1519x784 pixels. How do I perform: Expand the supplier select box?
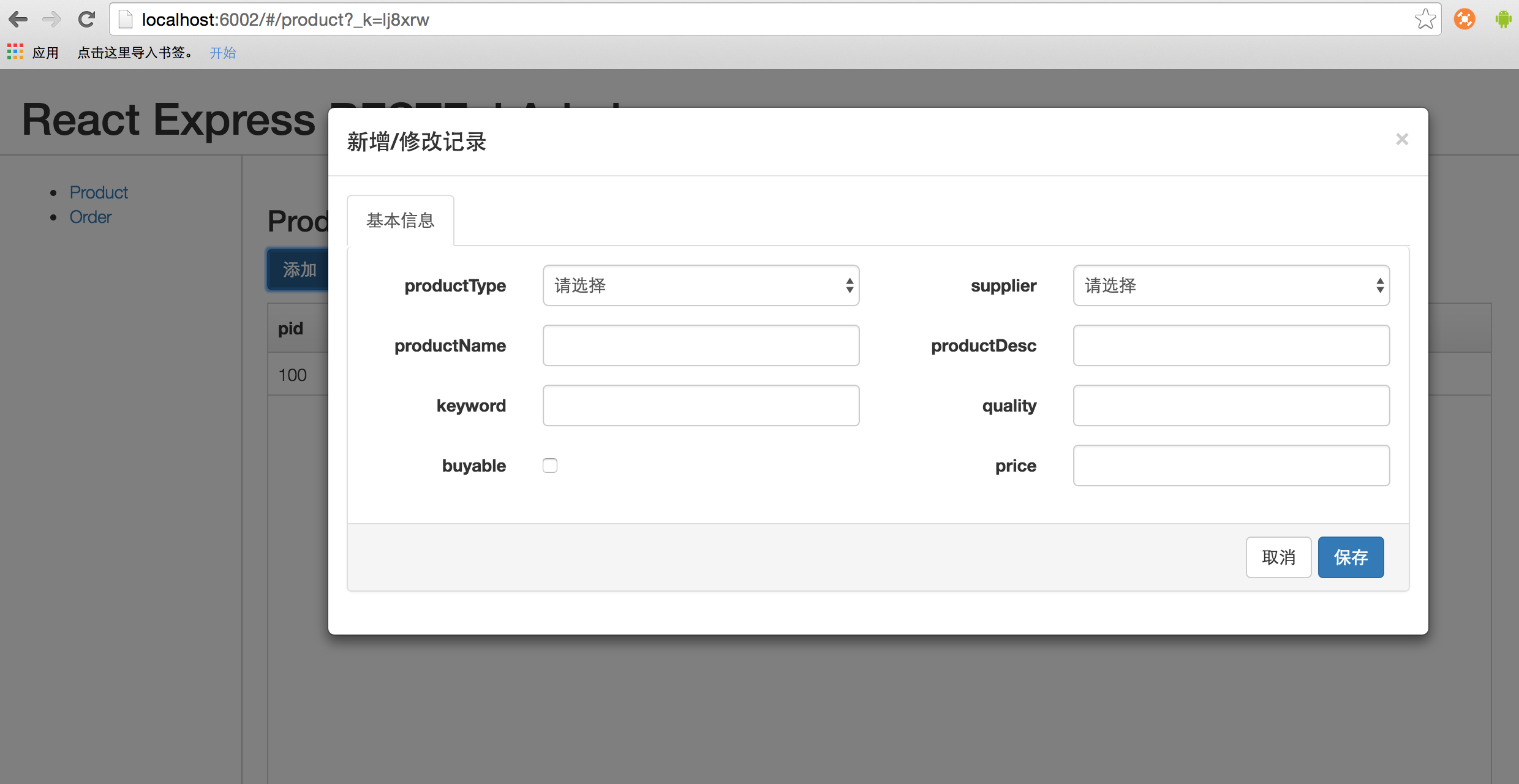click(1231, 285)
